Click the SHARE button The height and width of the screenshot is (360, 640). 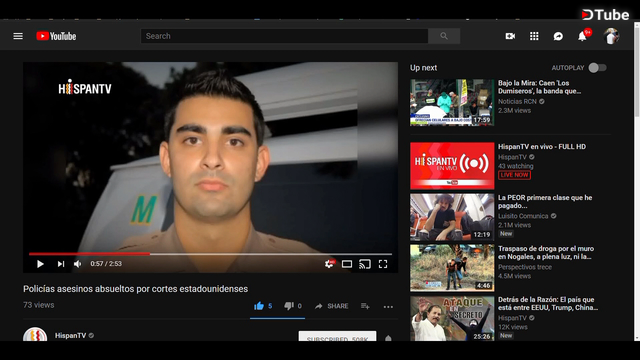click(x=331, y=306)
